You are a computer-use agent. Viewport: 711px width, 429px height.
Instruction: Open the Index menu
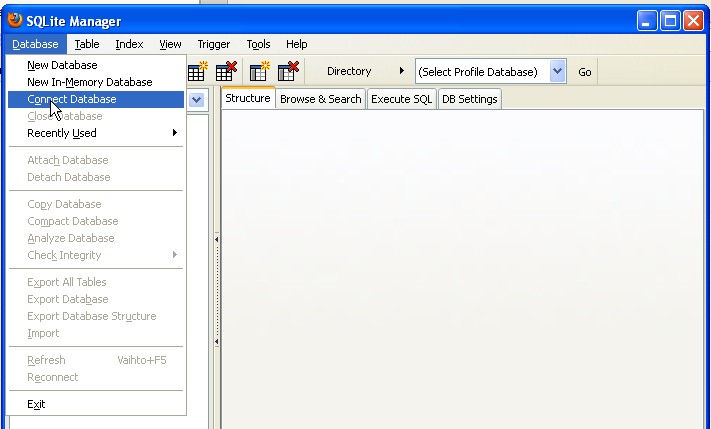[129, 44]
